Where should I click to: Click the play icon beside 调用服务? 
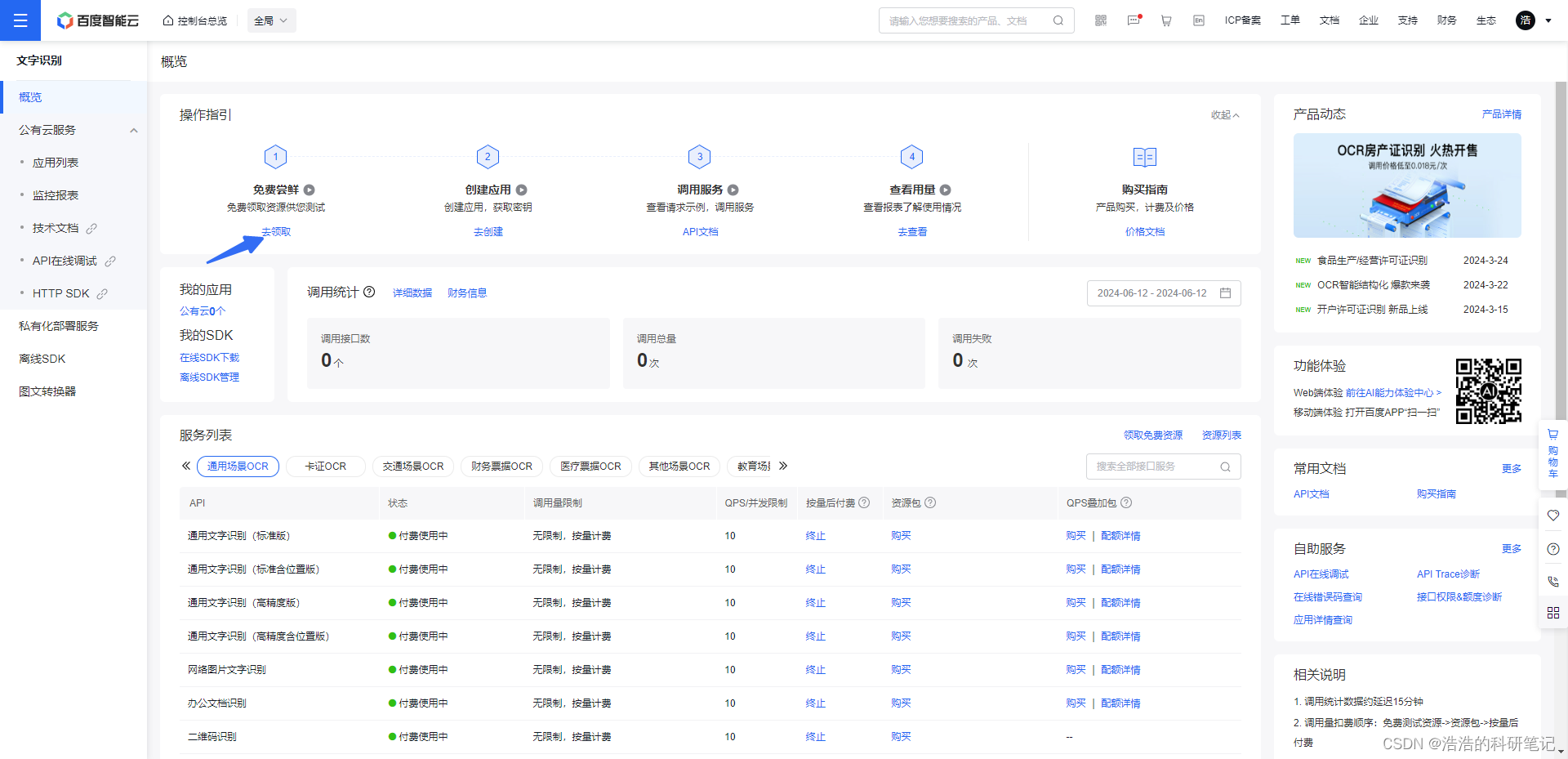[733, 190]
